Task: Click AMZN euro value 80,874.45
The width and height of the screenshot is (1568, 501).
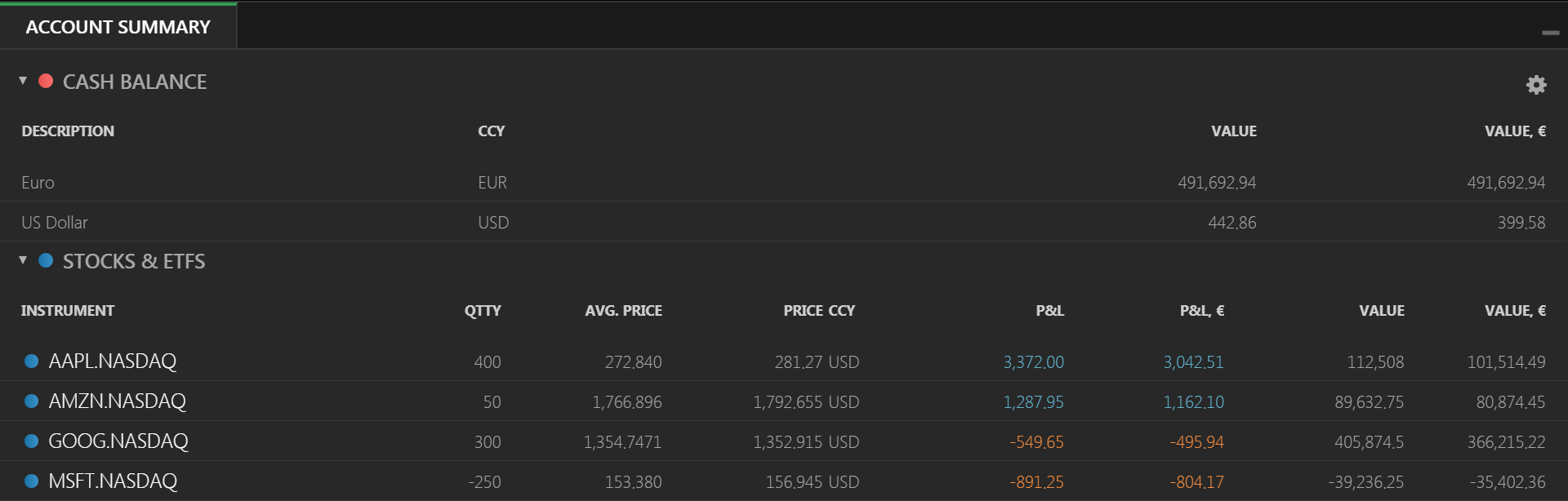Action: tap(1511, 402)
